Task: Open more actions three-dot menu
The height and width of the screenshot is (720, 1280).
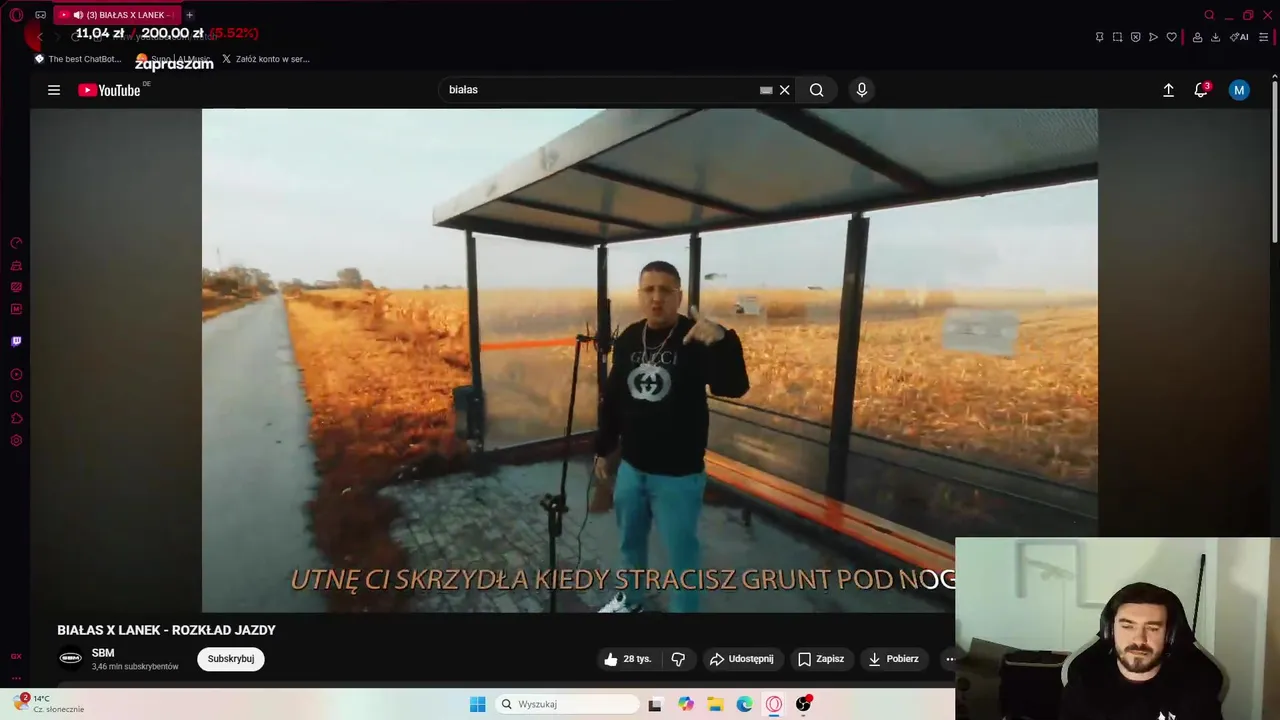Action: (x=950, y=659)
